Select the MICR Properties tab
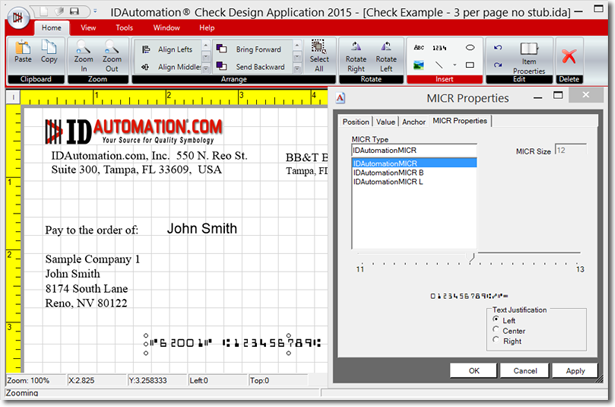Screen dimensions: 615x407 click(x=460, y=121)
